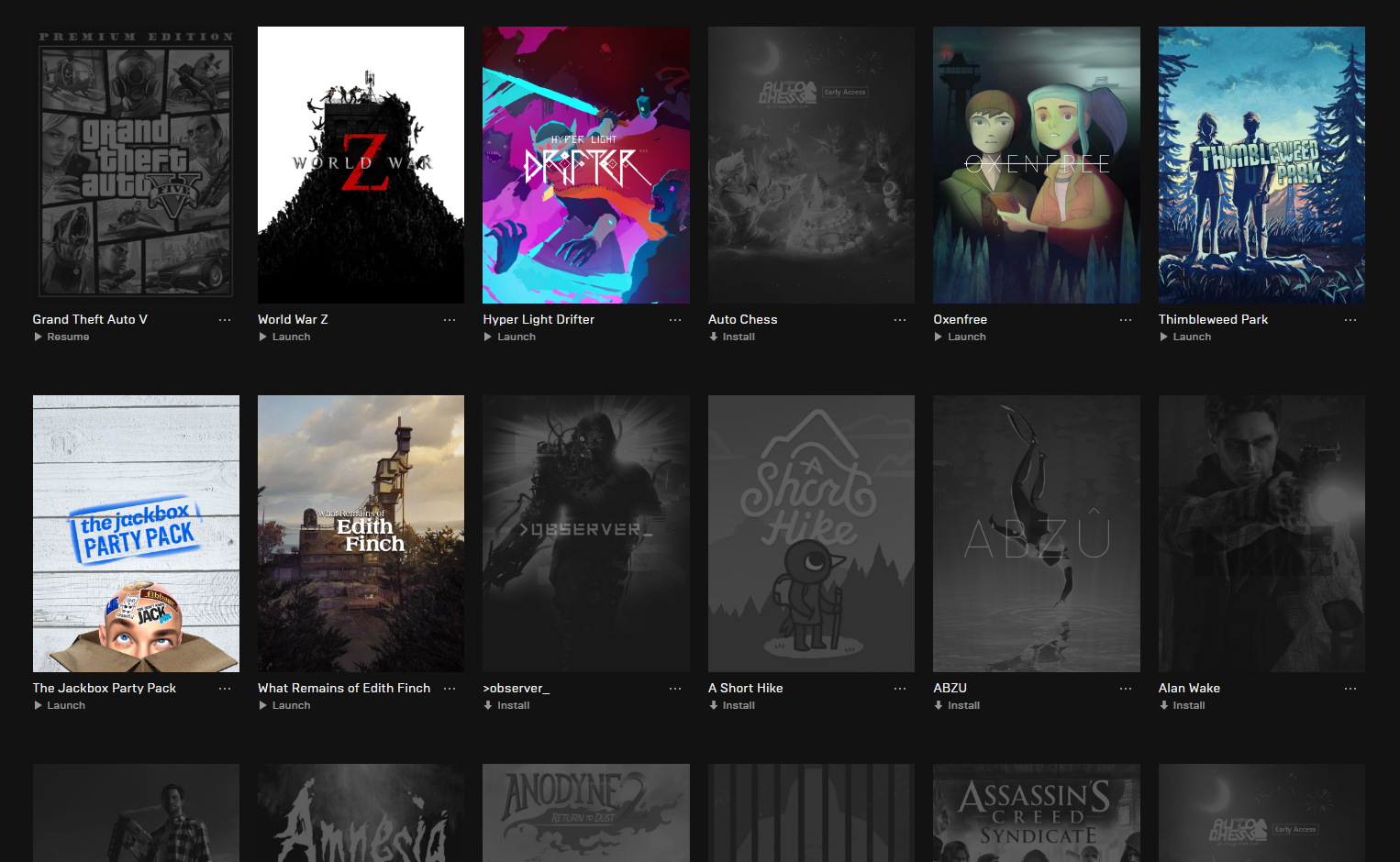
Task: Resume Grand Theft Auto V
Action: 61,337
